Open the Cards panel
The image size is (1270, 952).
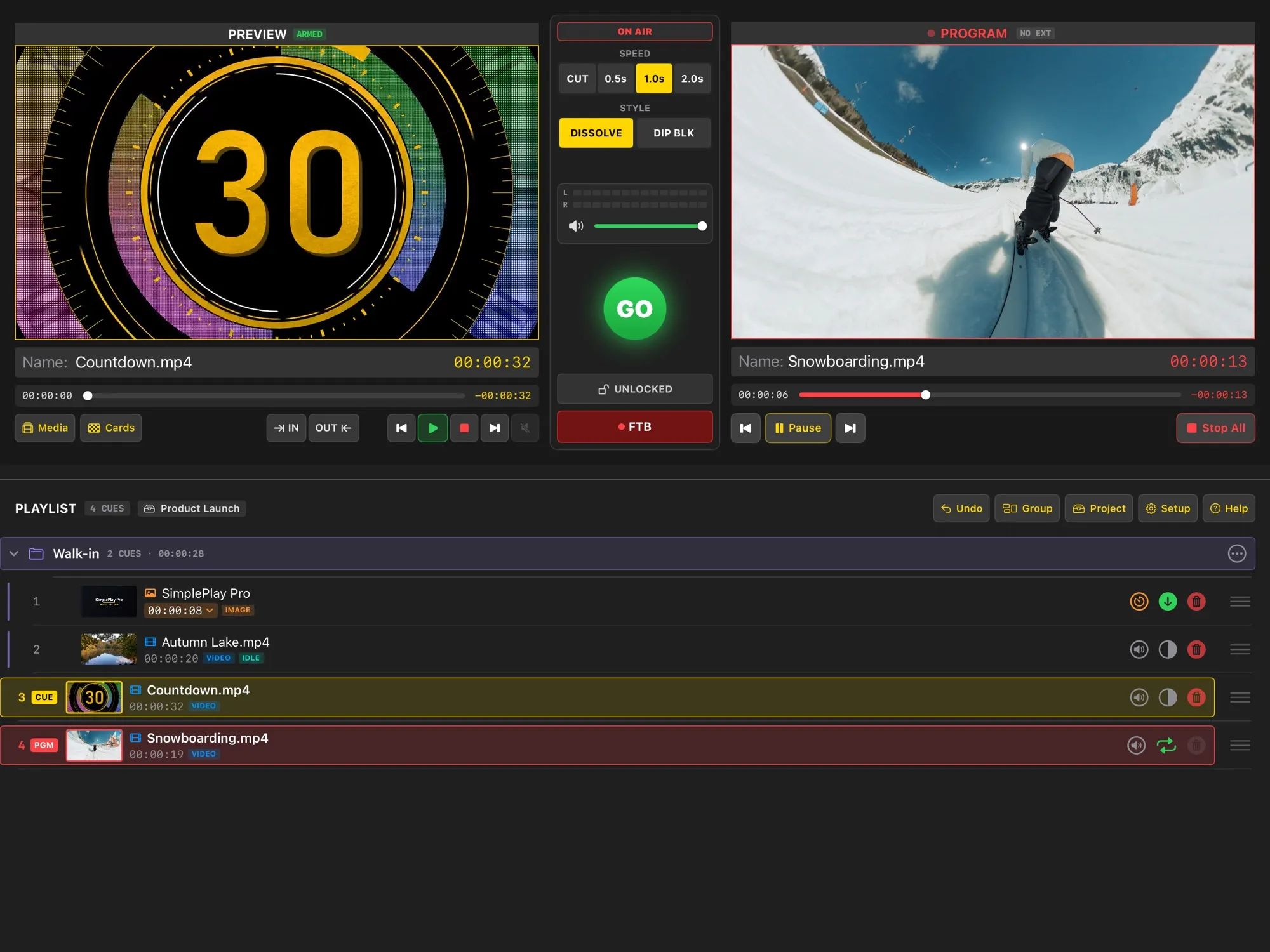point(111,428)
